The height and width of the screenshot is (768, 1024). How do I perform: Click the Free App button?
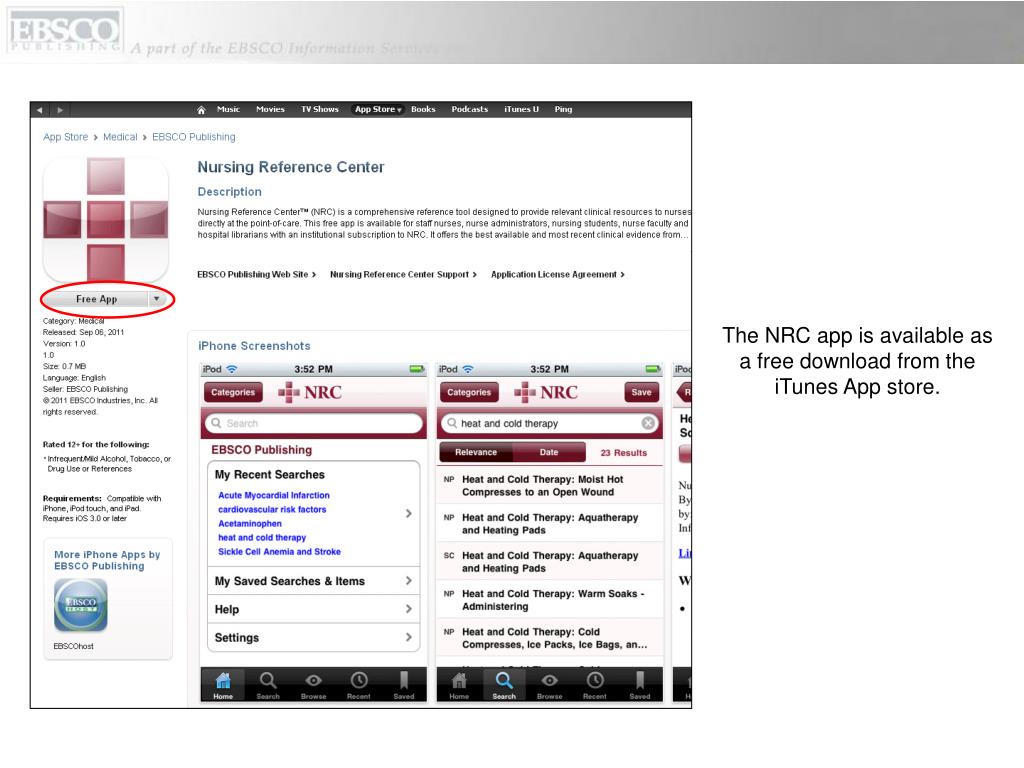(97, 299)
